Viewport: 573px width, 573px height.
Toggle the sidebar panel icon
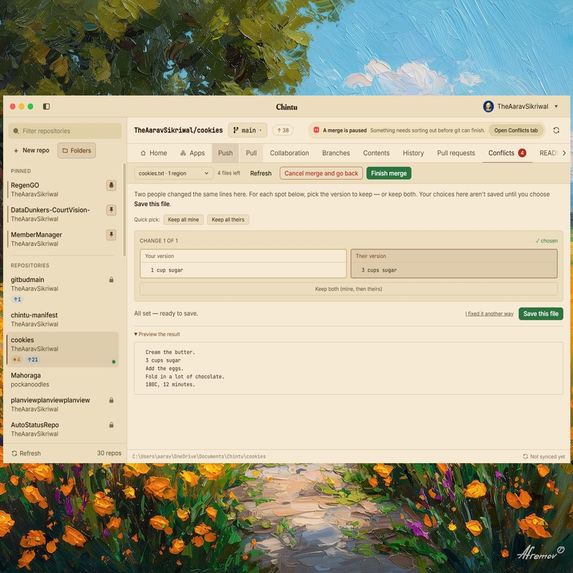(46, 106)
